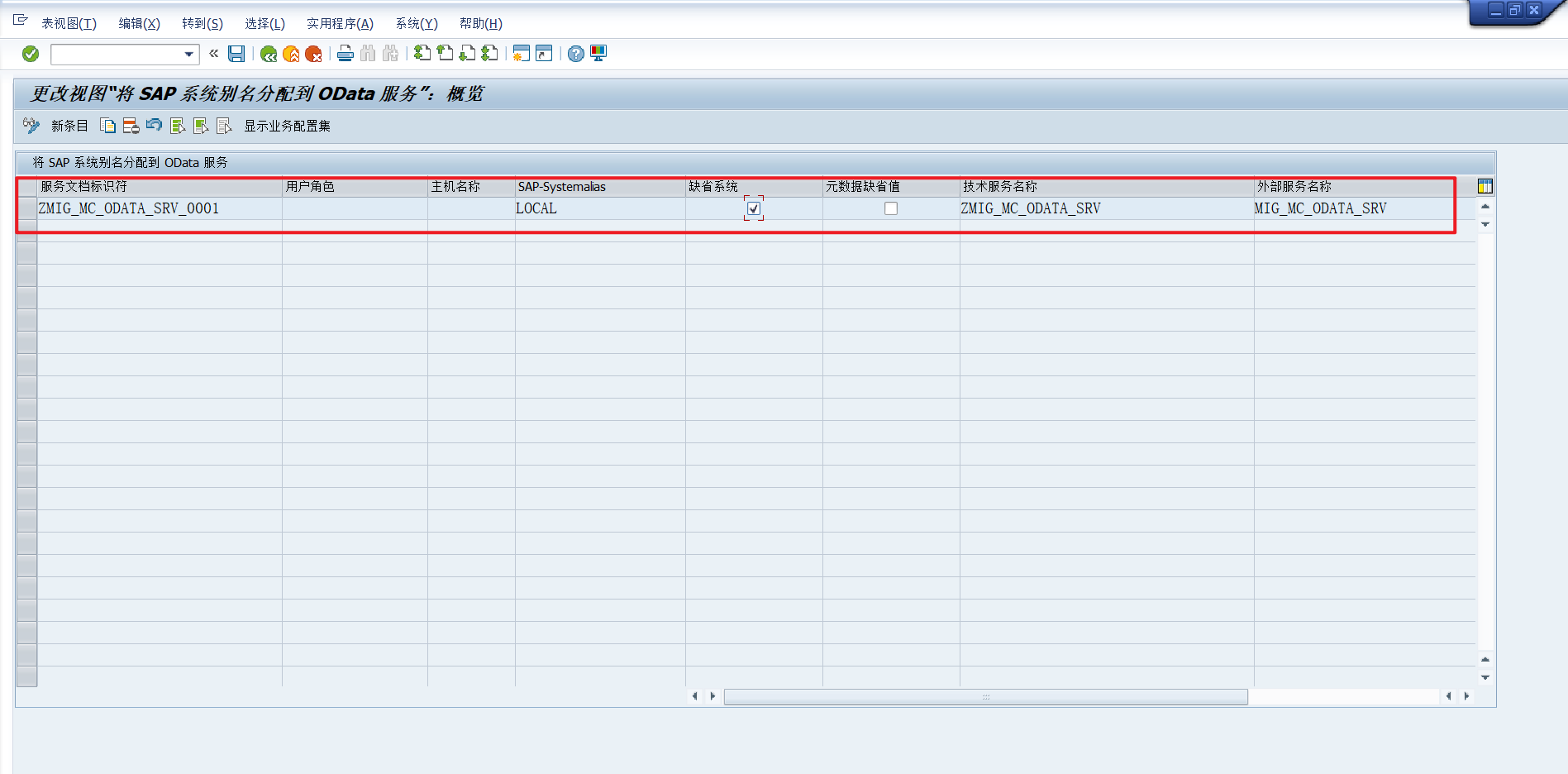Screen dimensions: 1568x774
Task: Click the Undo Change arrow icon
Action: [154, 126]
